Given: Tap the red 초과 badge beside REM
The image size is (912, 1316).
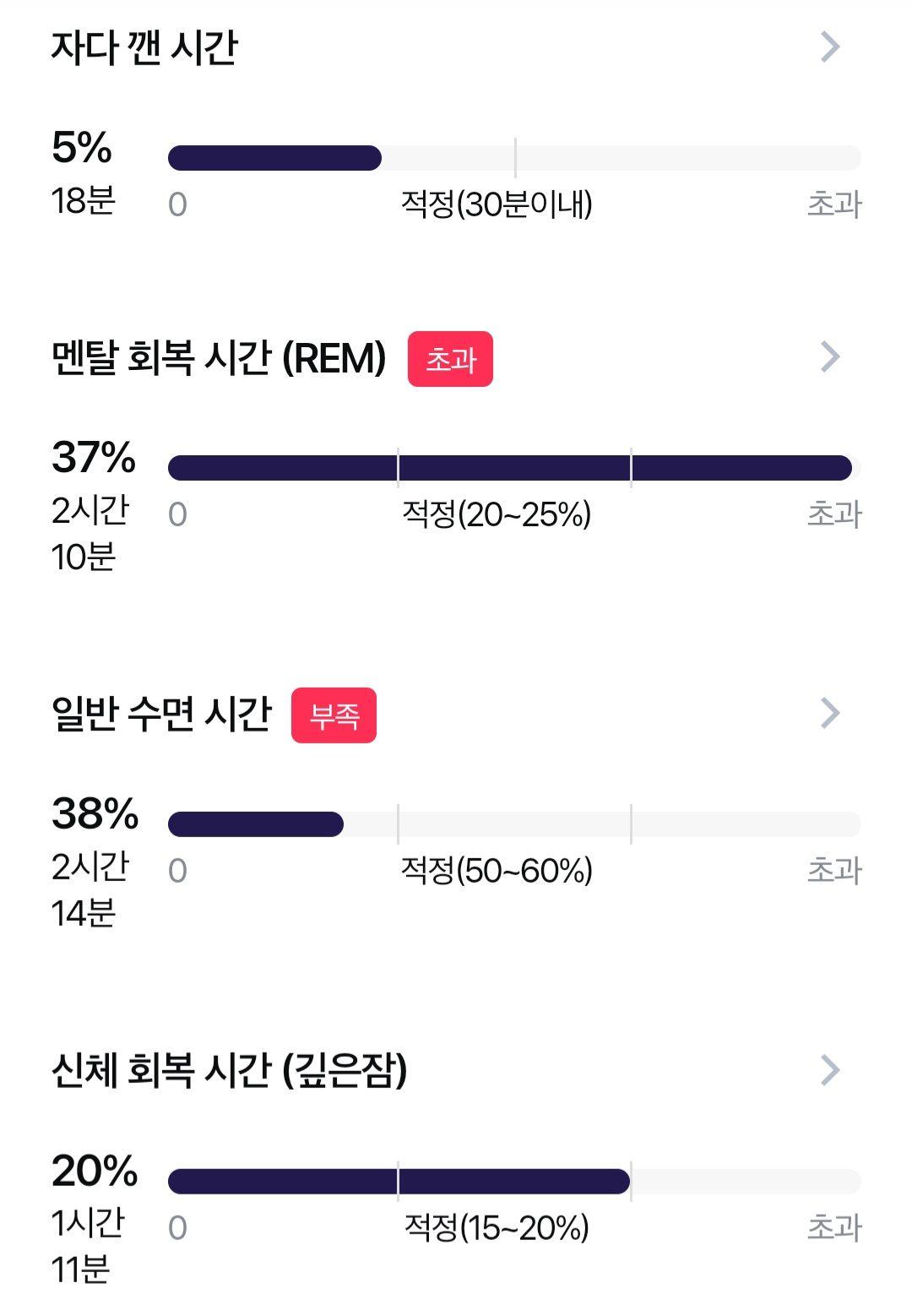Looking at the screenshot, I should coord(450,359).
